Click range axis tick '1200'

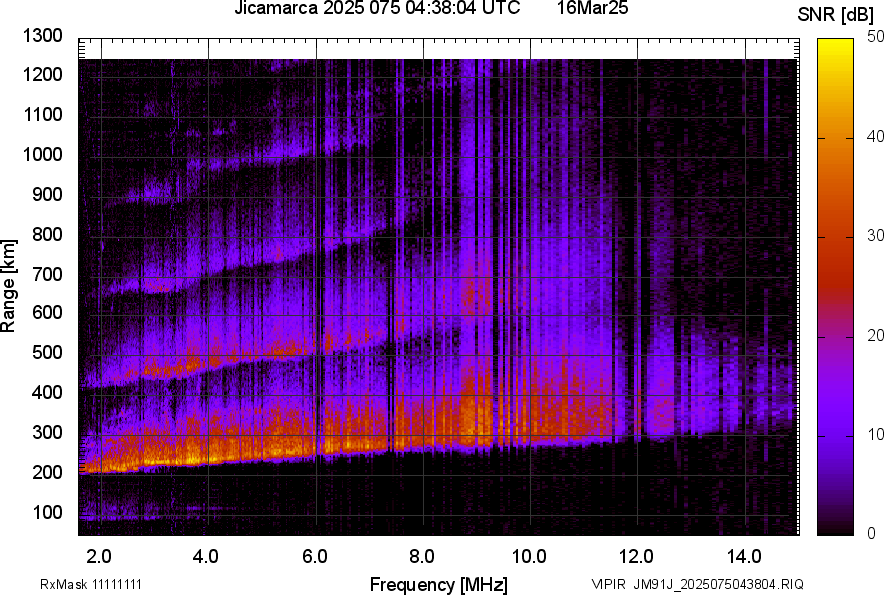coord(42,74)
